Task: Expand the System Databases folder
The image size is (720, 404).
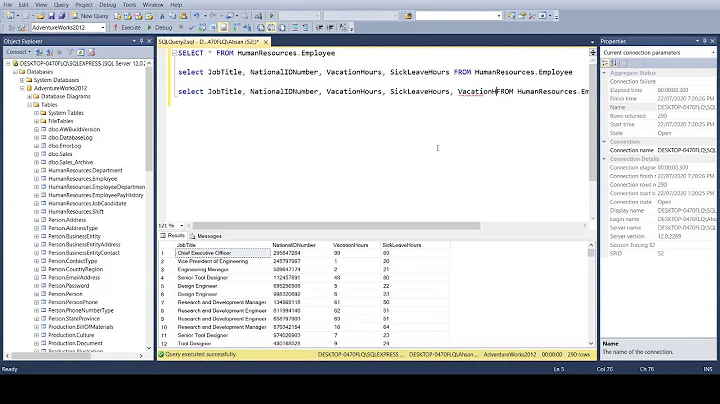Action: [20, 80]
